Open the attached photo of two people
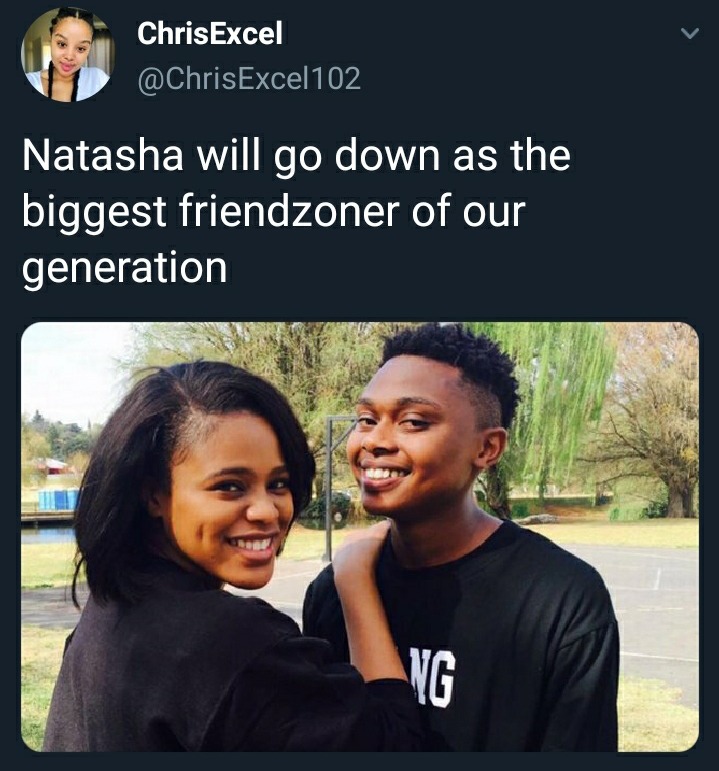The width and height of the screenshot is (719, 771). coord(360,536)
